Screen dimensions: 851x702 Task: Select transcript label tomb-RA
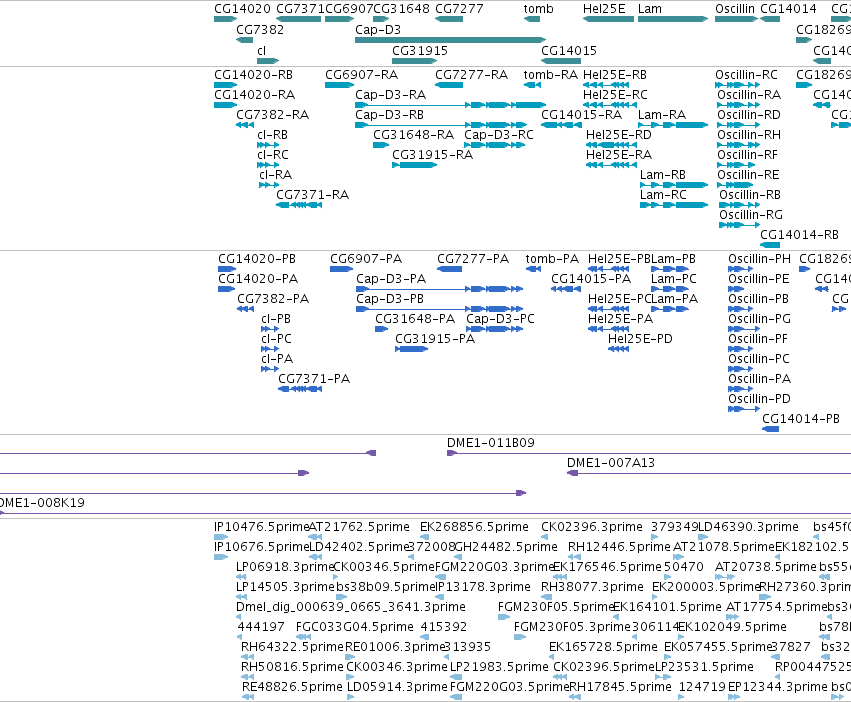point(550,74)
